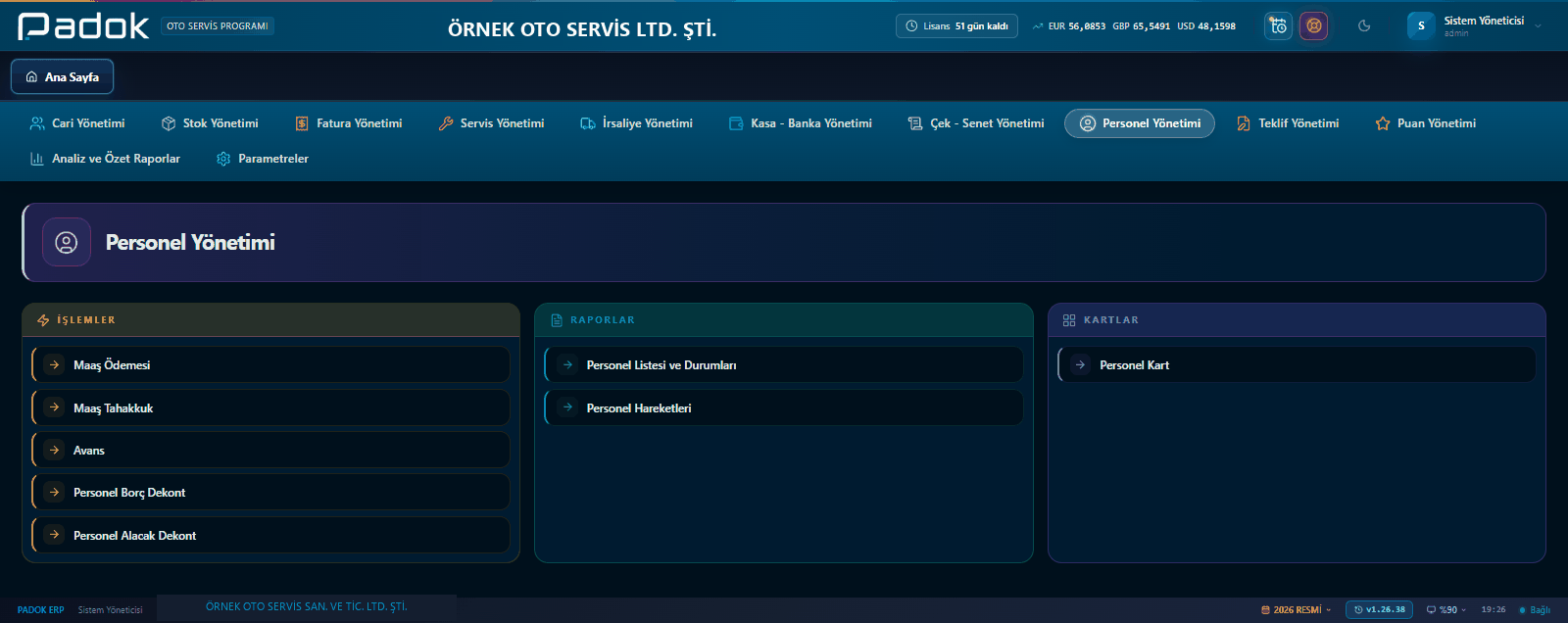Open Personel Hareketleri report
This screenshot has height=623, width=1568.
784,407
